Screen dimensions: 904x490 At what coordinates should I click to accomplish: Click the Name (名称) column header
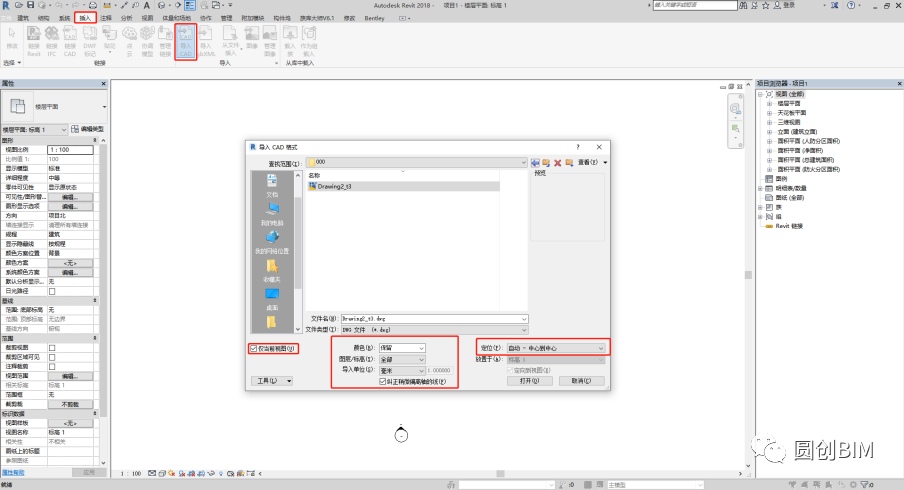[x=314, y=175]
